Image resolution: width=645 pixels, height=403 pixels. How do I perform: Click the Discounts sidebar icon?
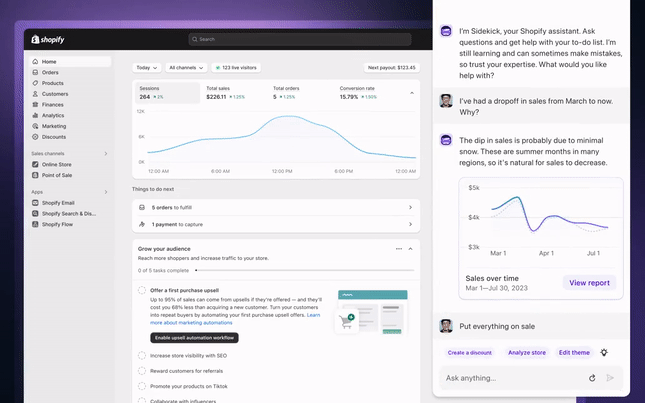[36, 137]
